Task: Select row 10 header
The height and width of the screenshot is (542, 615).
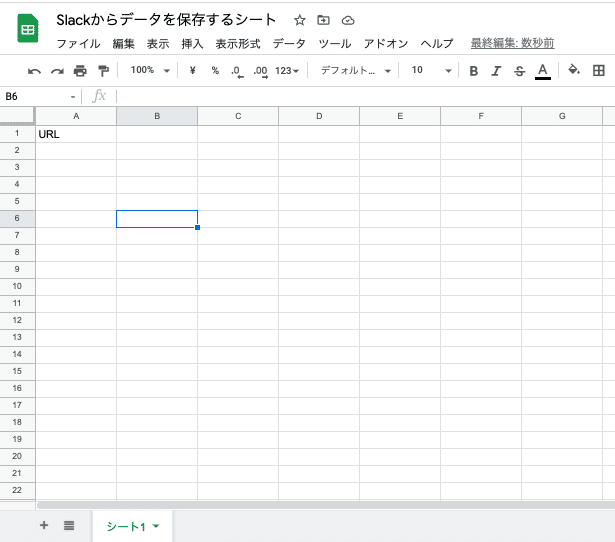Action: click(x=17, y=287)
